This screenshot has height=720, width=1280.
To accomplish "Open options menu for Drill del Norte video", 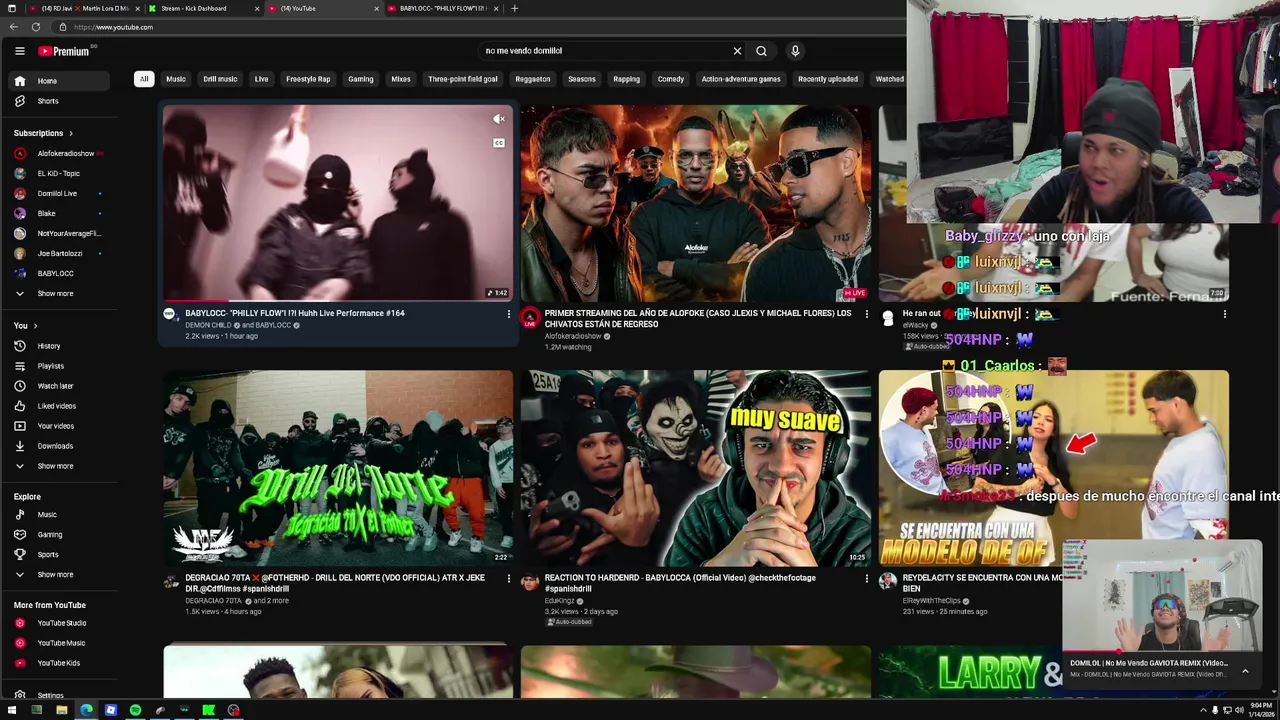I will pyautogui.click(x=508, y=578).
